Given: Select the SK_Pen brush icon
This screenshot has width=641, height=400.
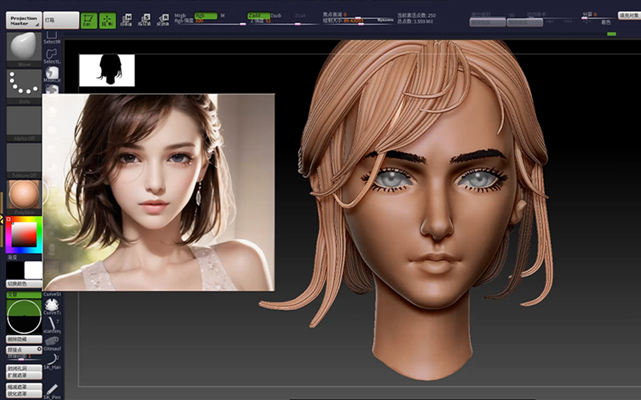Looking at the screenshot, I should tap(52, 391).
